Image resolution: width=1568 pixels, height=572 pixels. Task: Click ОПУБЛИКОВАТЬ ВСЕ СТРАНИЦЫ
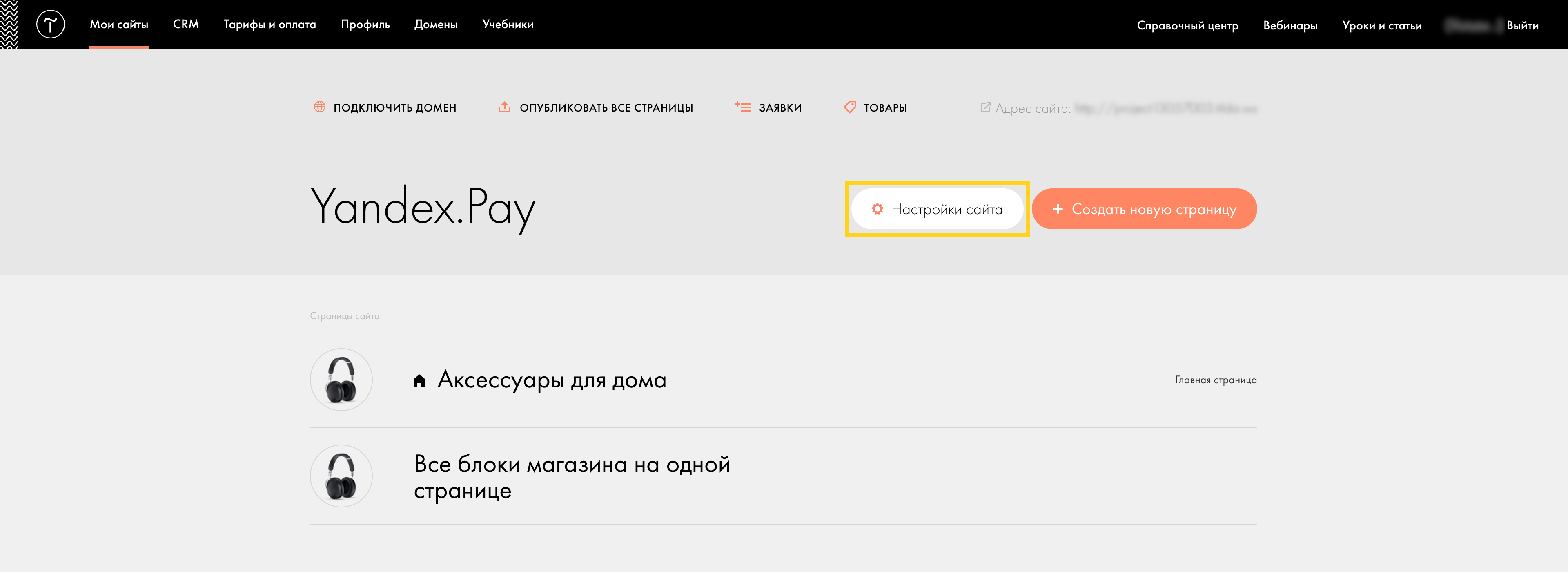pyautogui.click(x=606, y=108)
